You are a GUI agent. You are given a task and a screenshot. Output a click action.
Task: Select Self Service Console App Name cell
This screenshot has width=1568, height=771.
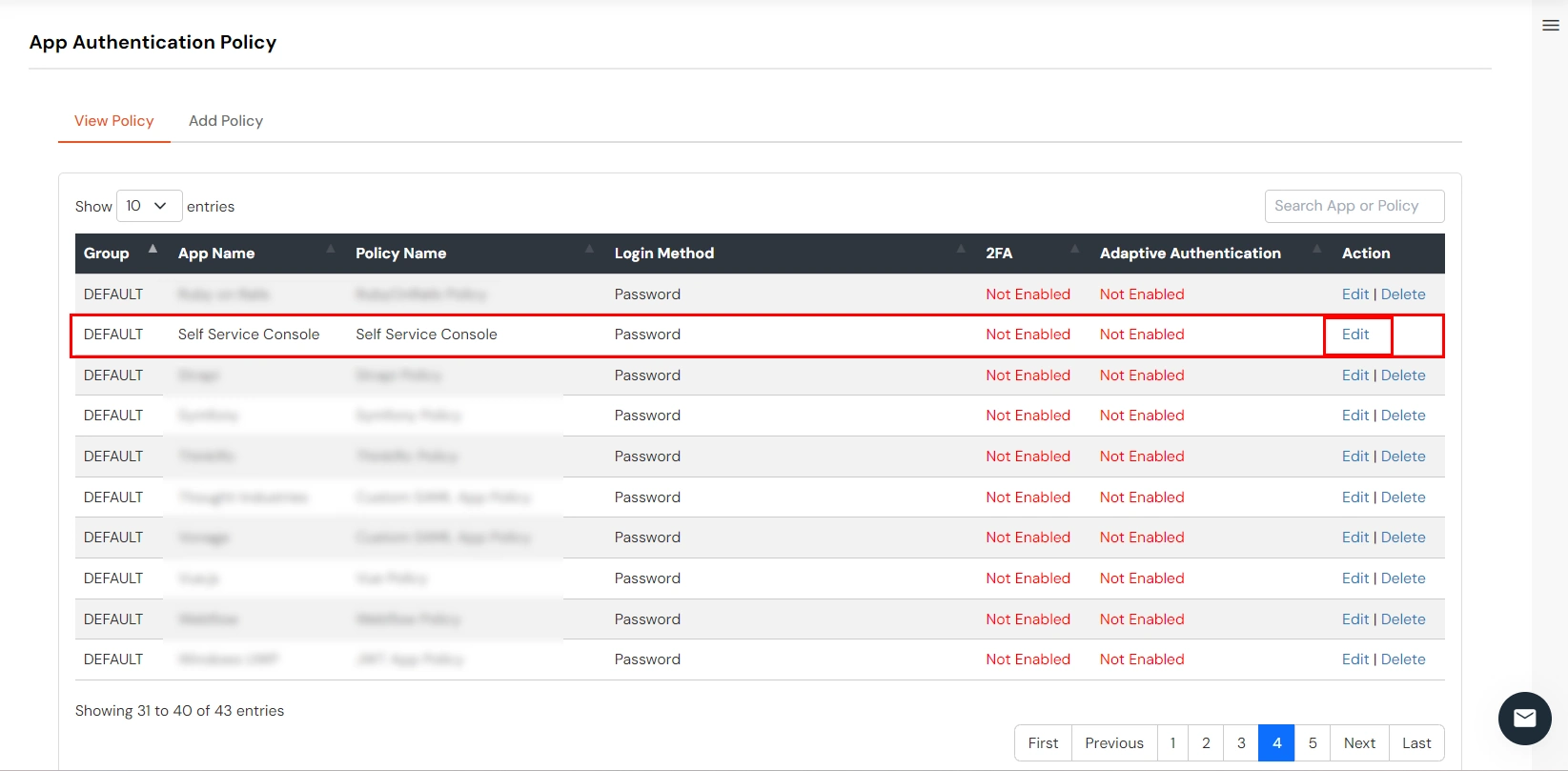click(x=249, y=335)
